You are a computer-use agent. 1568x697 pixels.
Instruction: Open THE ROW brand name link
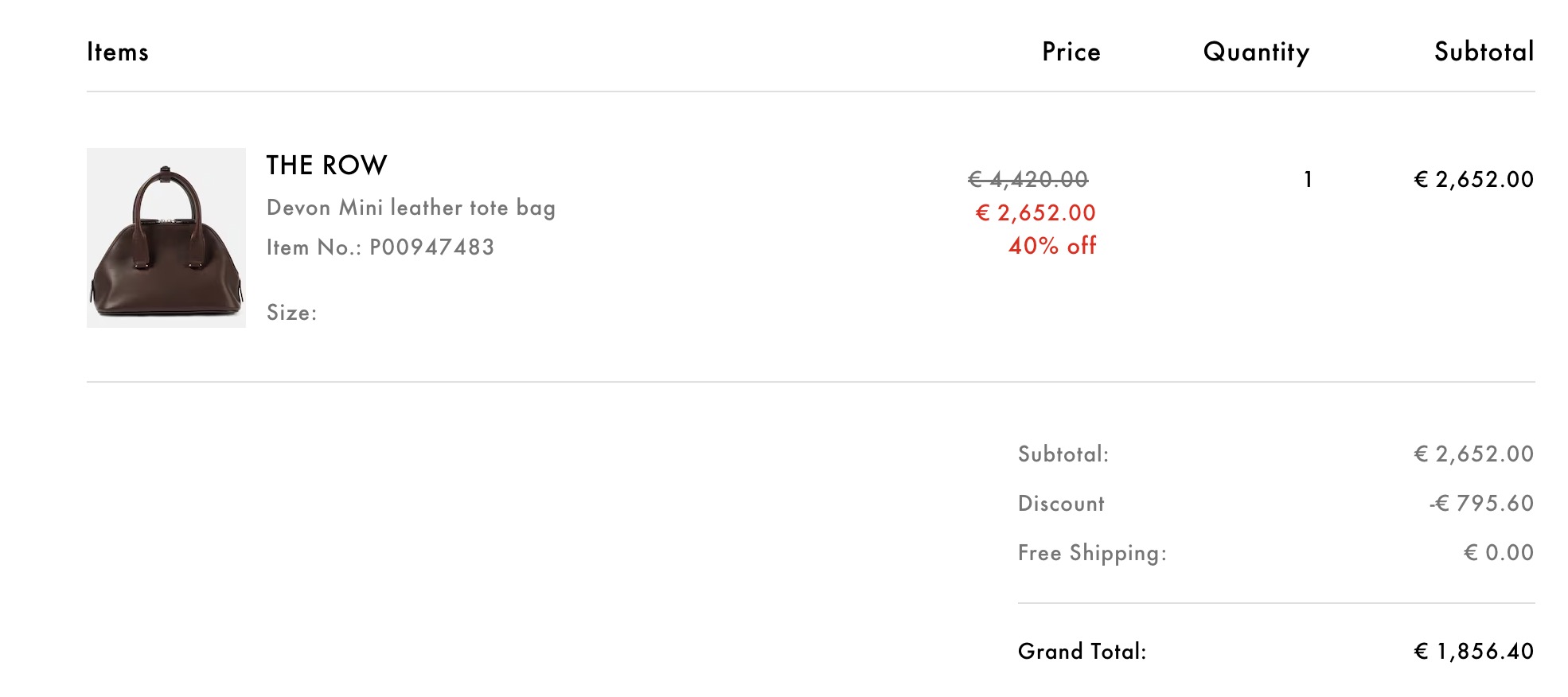point(326,165)
